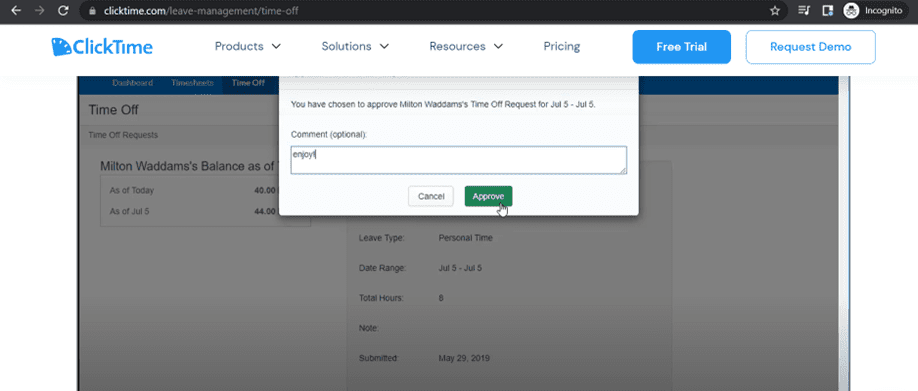Open the media control icon in toolbar
The height and width of the screenshot is (391, 918).
point(804,11)
